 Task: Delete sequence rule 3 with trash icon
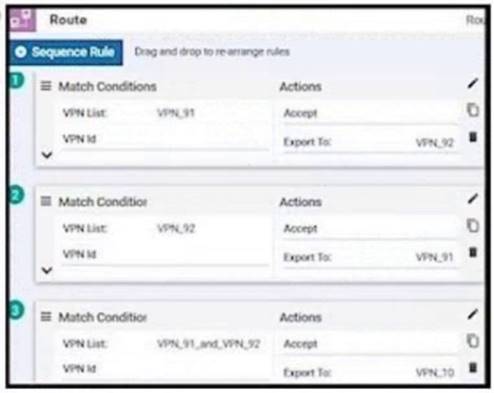(x=473, y=367)
